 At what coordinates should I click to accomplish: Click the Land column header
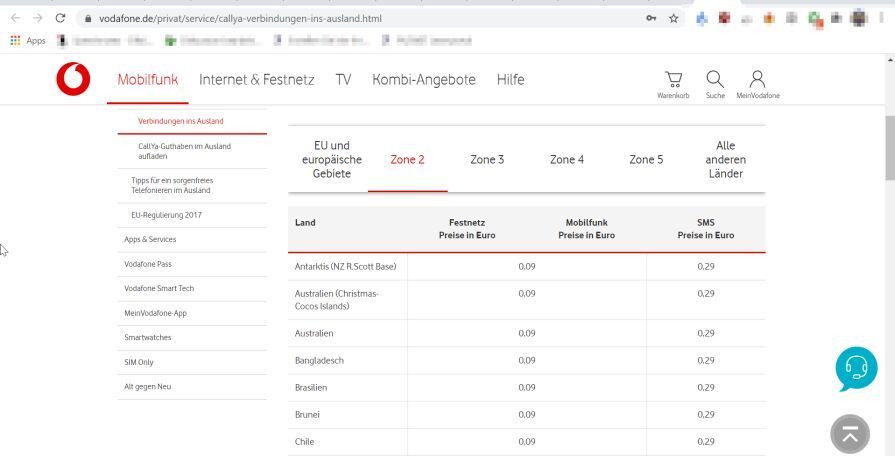pos(305,223)
